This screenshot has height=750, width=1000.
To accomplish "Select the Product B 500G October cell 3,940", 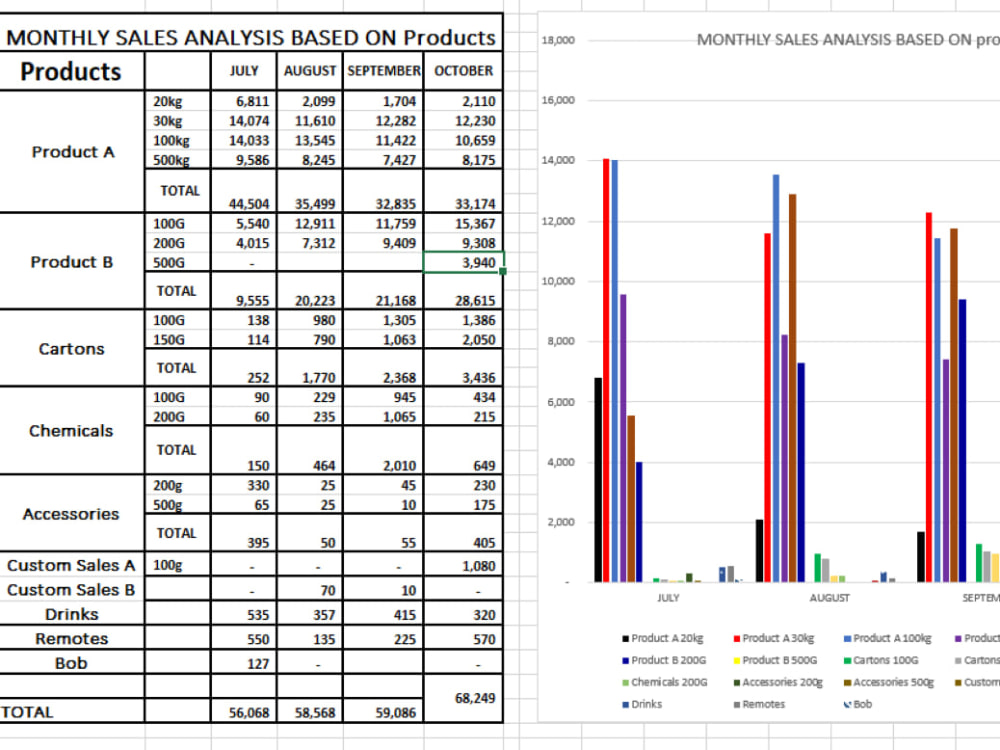I will tap(464, 262).
